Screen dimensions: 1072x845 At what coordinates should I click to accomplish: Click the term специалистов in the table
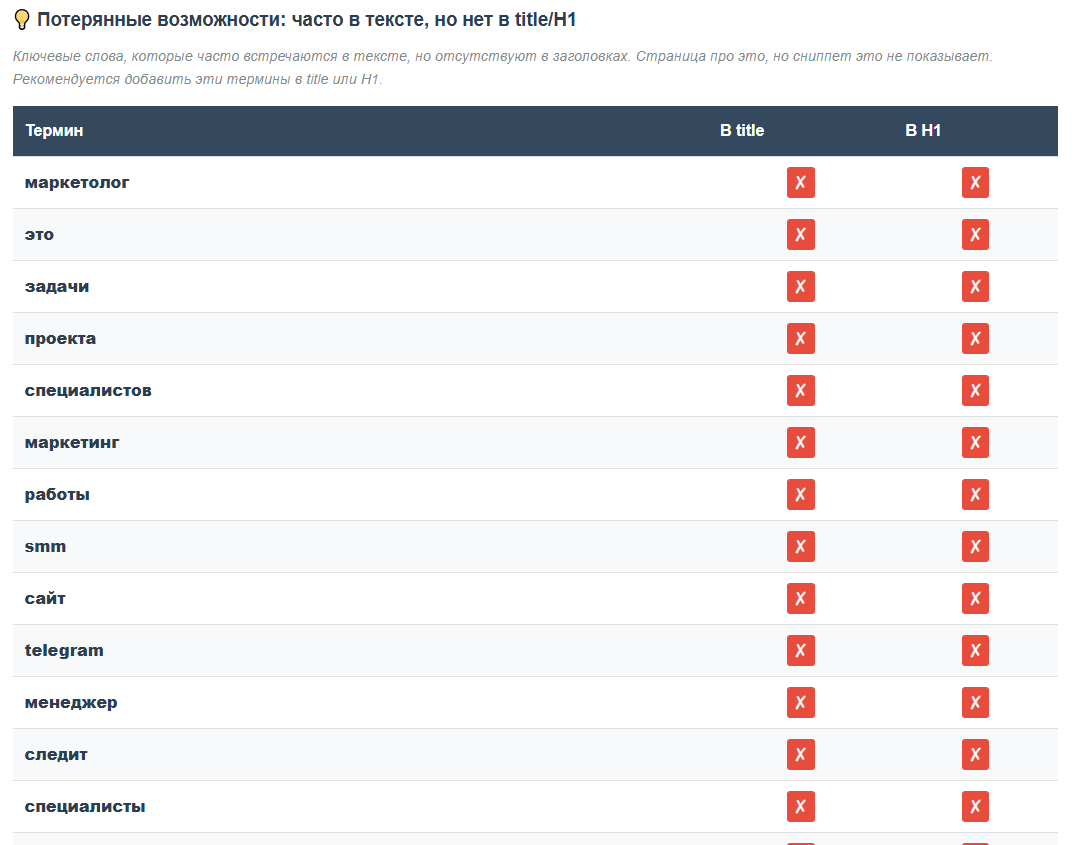[88, 390]
